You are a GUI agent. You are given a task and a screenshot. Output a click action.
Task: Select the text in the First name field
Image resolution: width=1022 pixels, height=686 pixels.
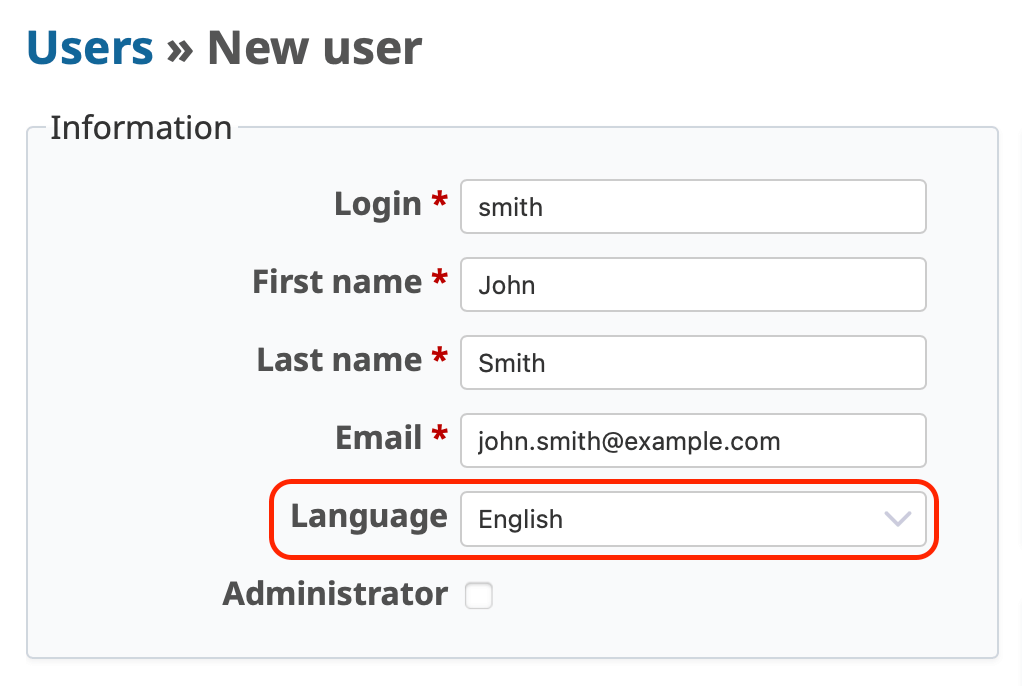click(x=693, y=284)
